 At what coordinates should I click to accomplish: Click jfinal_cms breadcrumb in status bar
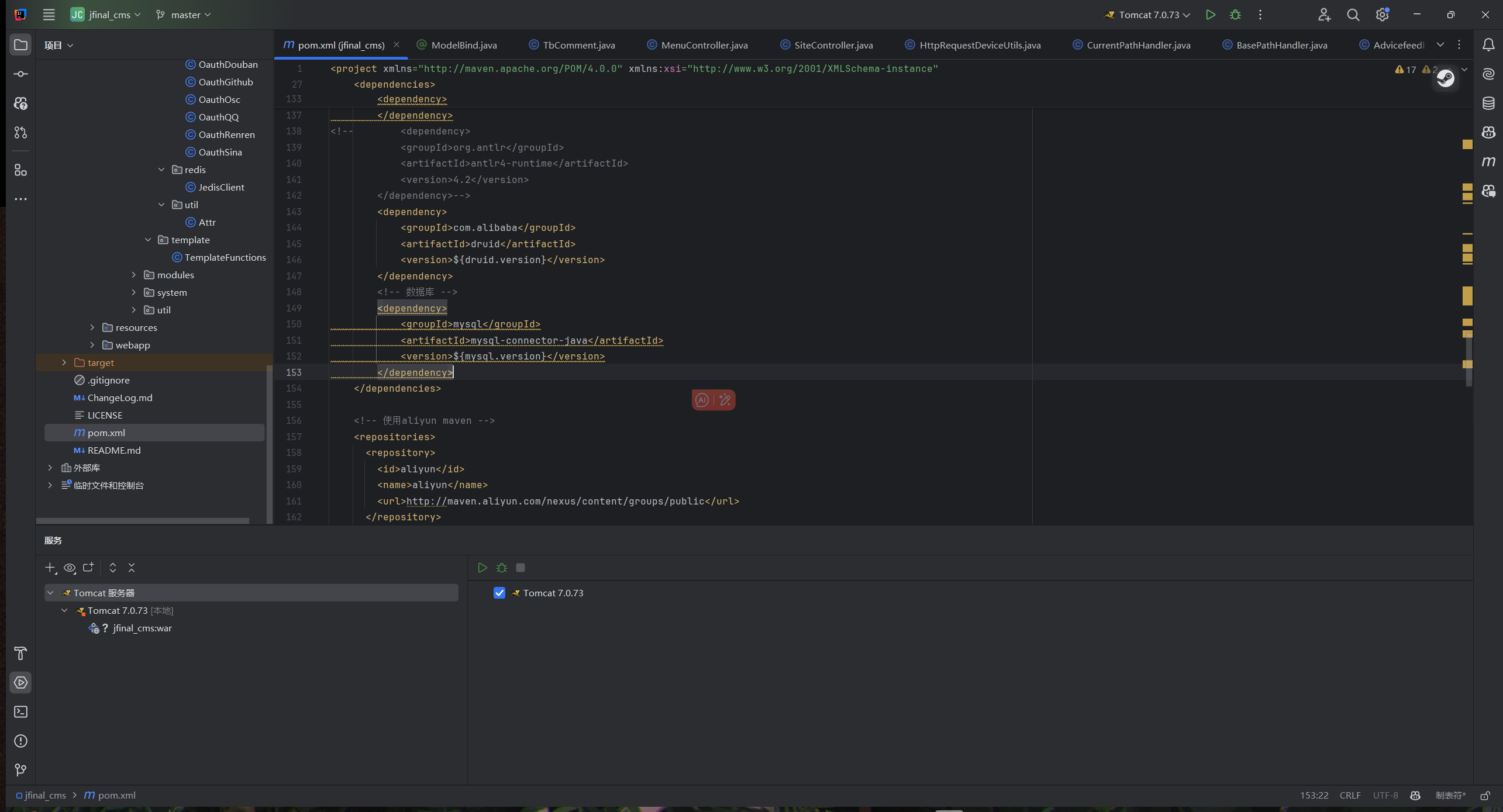click(x=41, y=796)
